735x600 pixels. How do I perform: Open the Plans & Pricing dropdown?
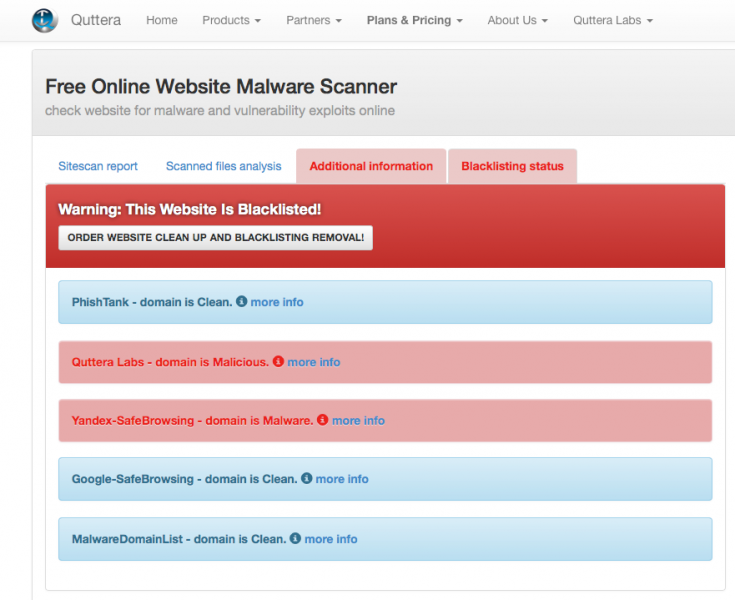point(415,20)
